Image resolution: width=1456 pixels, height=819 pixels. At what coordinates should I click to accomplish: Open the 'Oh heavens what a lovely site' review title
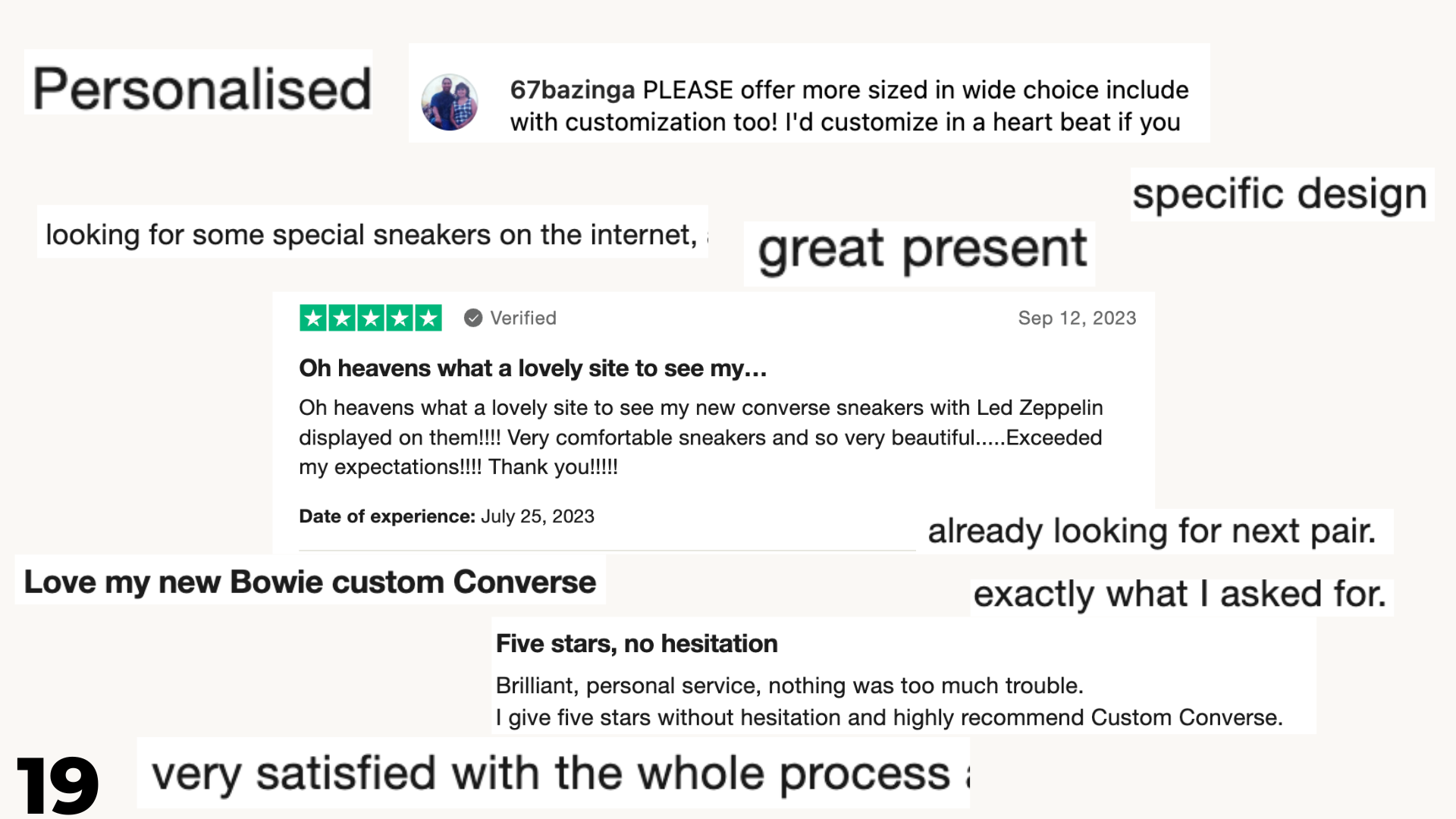[x=532, y=369]
